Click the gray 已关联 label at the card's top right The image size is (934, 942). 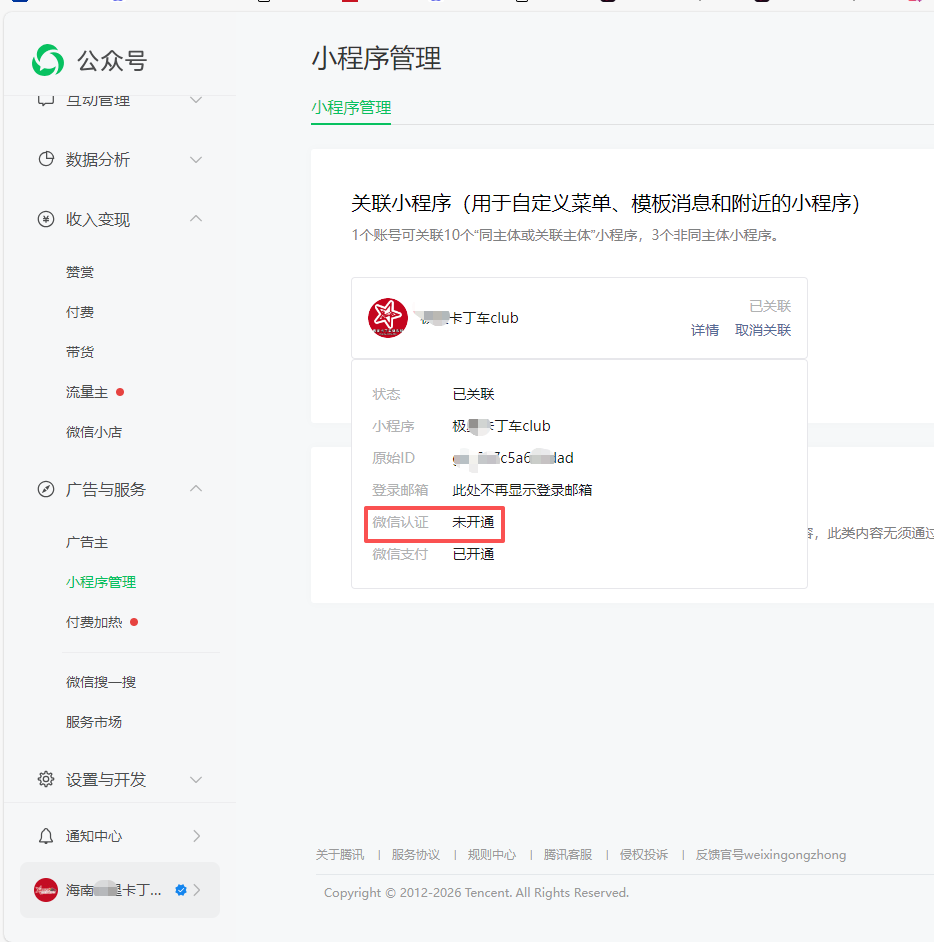tap(770, 306)
